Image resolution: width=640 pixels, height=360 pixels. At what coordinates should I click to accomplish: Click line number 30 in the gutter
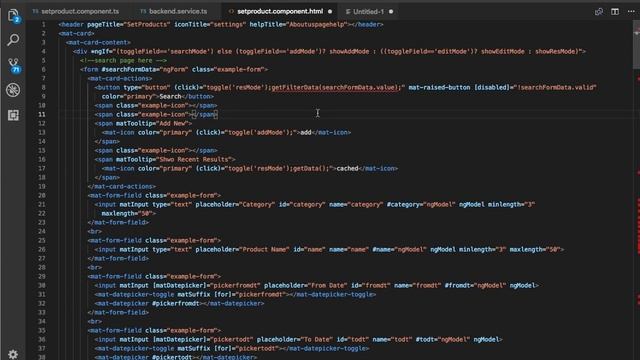[42, 285]
